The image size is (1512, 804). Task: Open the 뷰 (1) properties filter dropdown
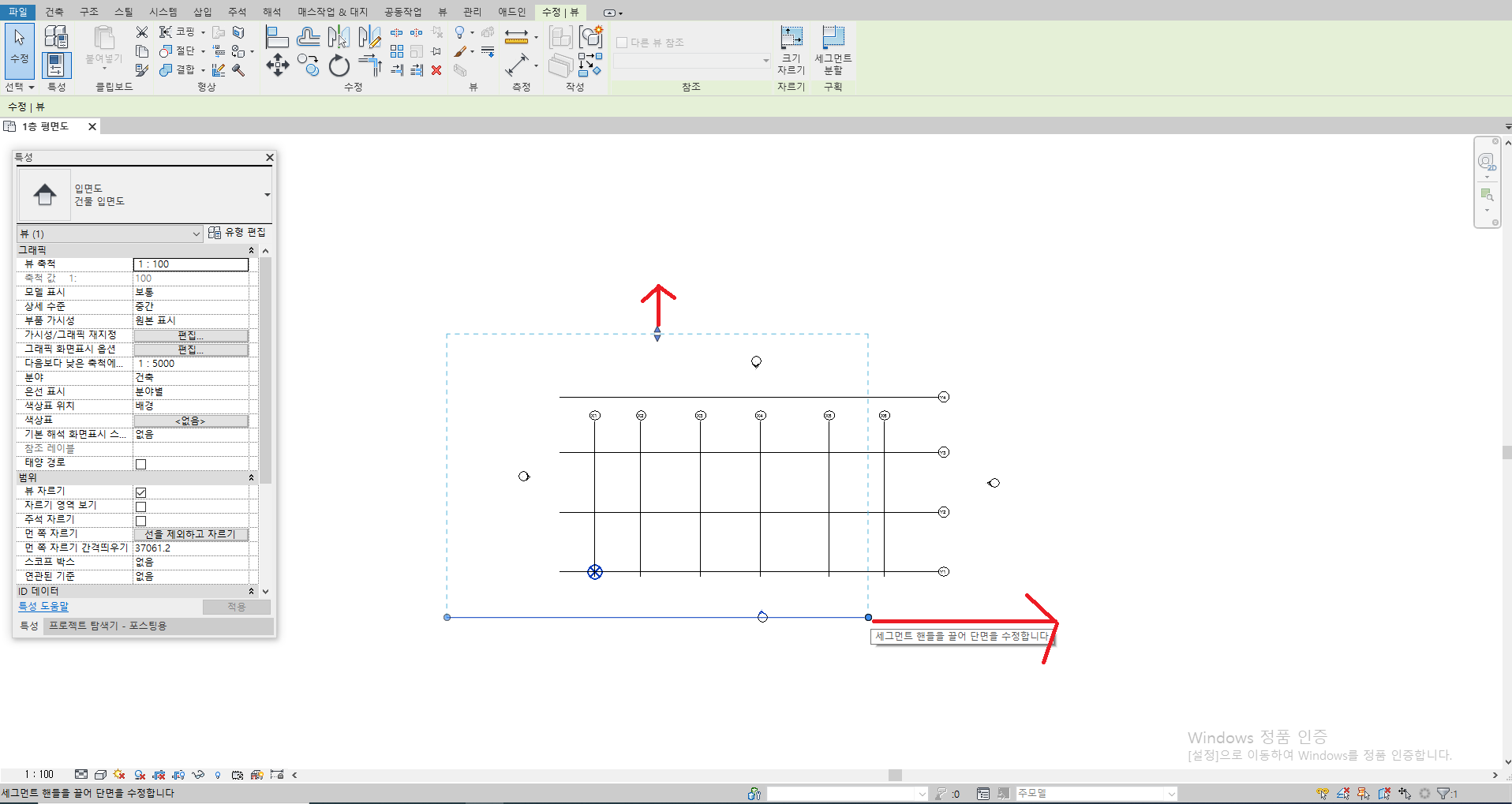[x=196, y=234]
